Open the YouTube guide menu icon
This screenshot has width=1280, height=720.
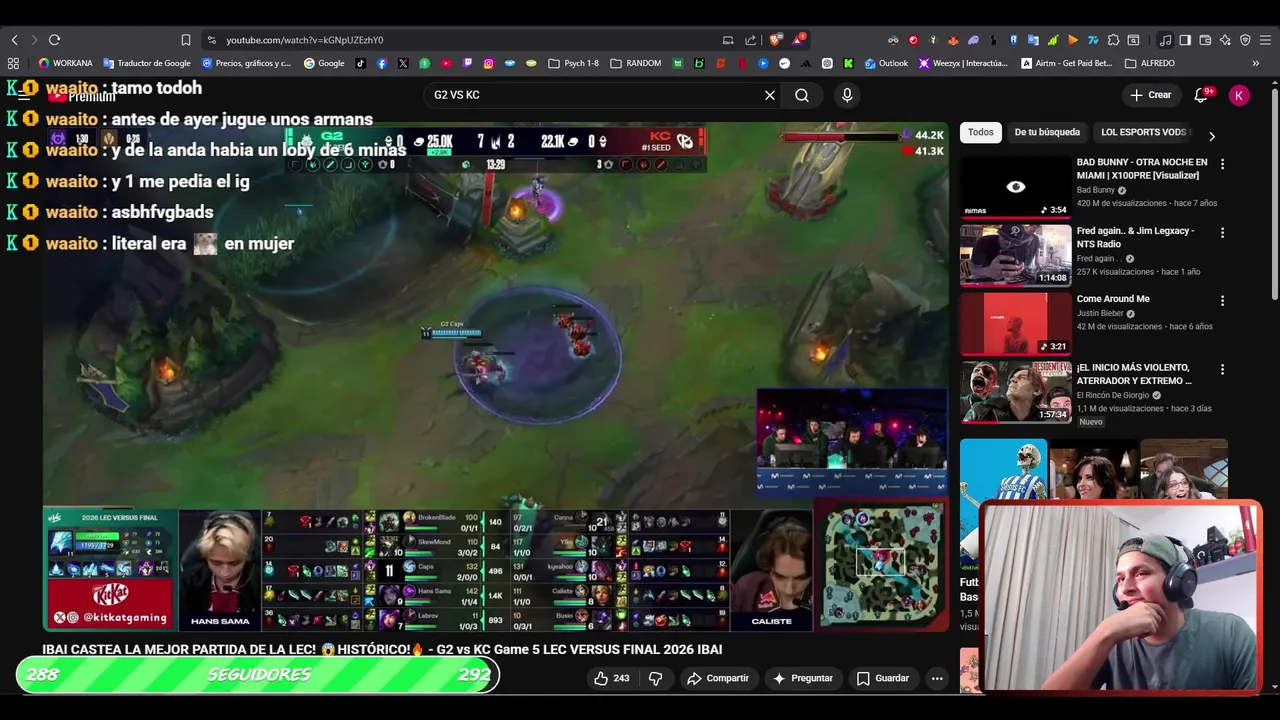pos(24,95)
